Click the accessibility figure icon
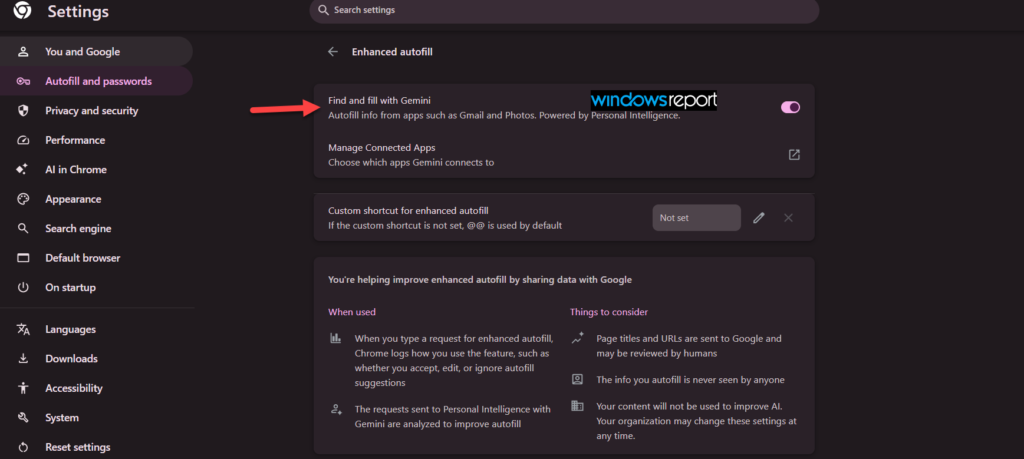Viewport: 1024px width, 459px height. click(24, 388)
